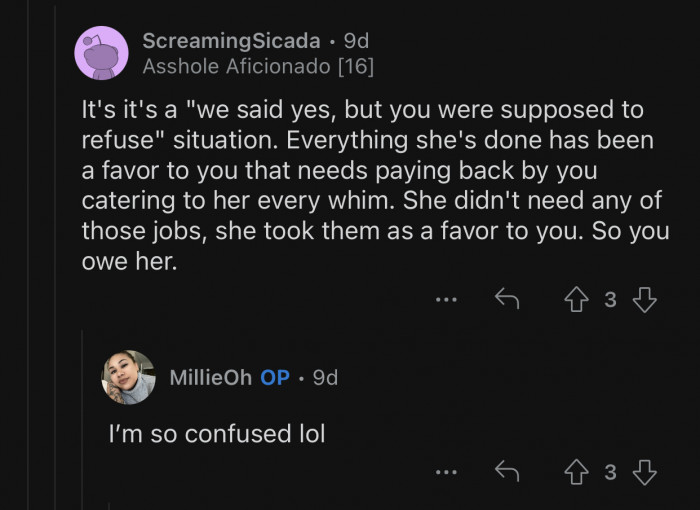Open more options on ScreamingSicada's comment
Viewport: 700px width, 510px height.
[446, 299]
